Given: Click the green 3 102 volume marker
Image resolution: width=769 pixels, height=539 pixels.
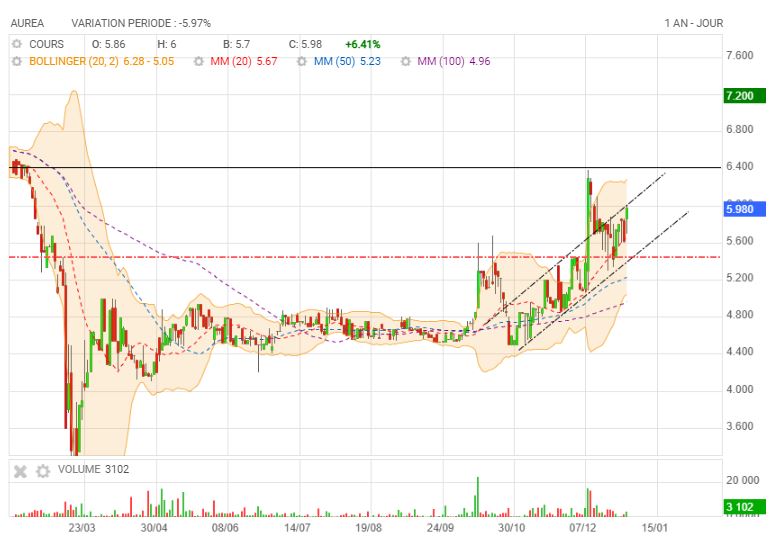Looking at the screenshot, I should [744, 507].
